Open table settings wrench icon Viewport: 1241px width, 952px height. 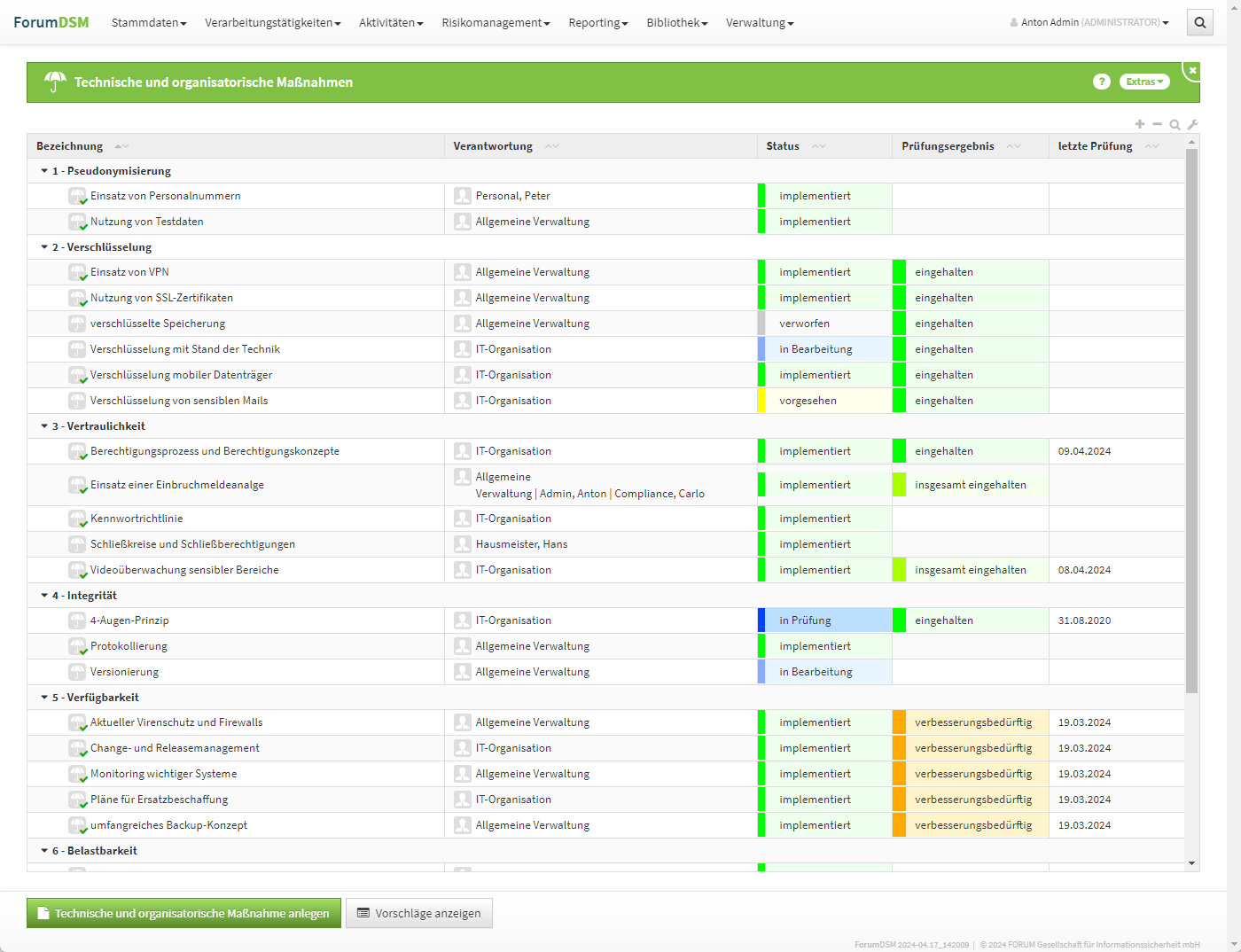(1192, 125)
